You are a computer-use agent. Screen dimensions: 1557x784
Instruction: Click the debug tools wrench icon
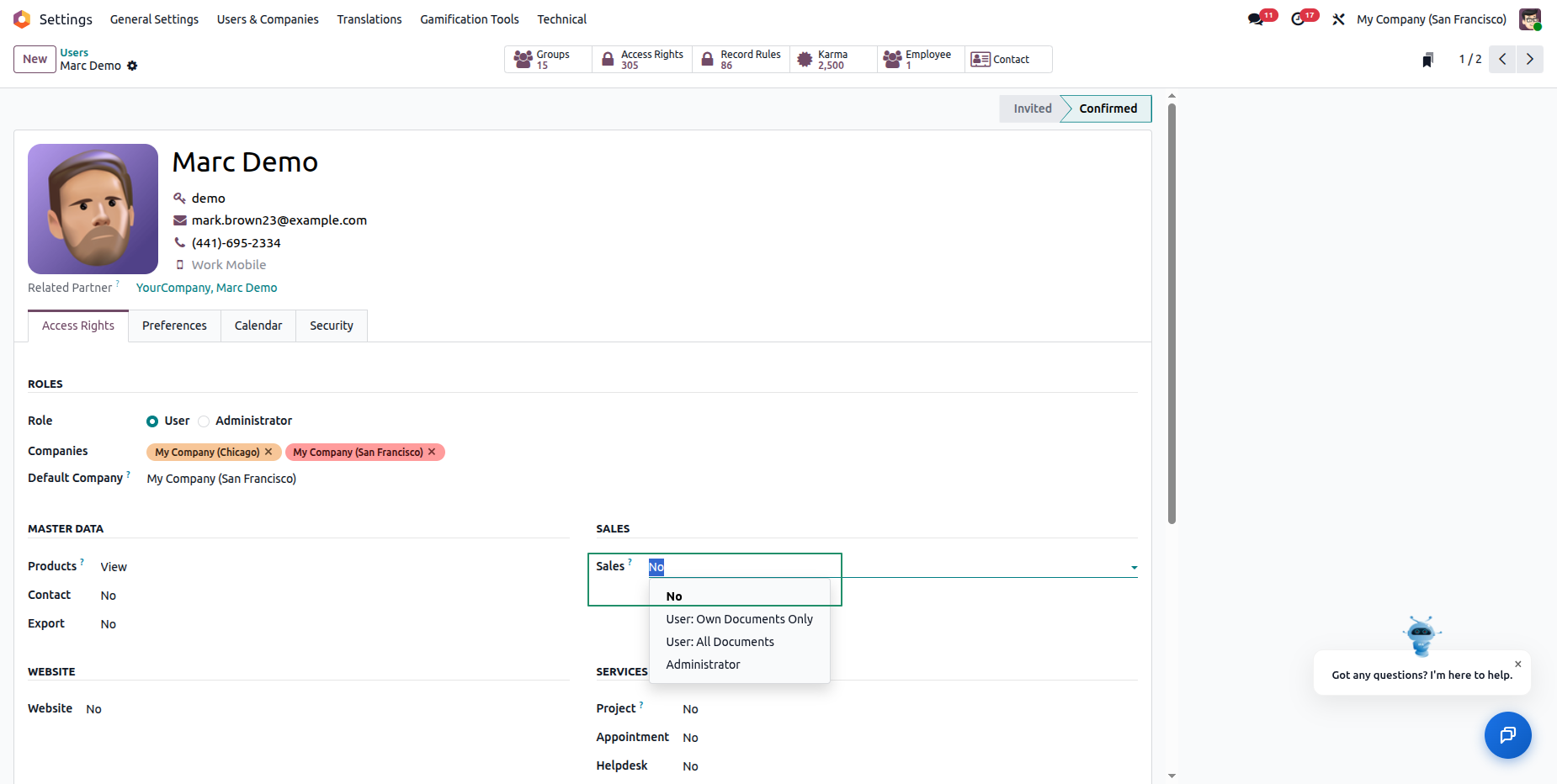pyautogui.click(x=1338, y=19)
